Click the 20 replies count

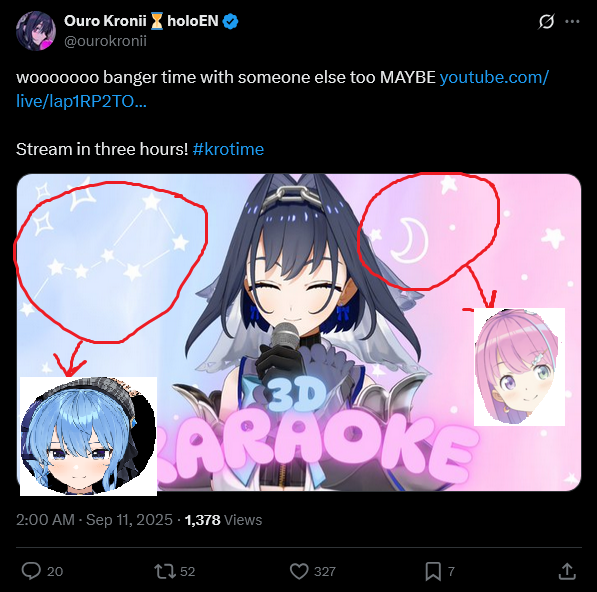pyautogui.click(x=55, y=571)
